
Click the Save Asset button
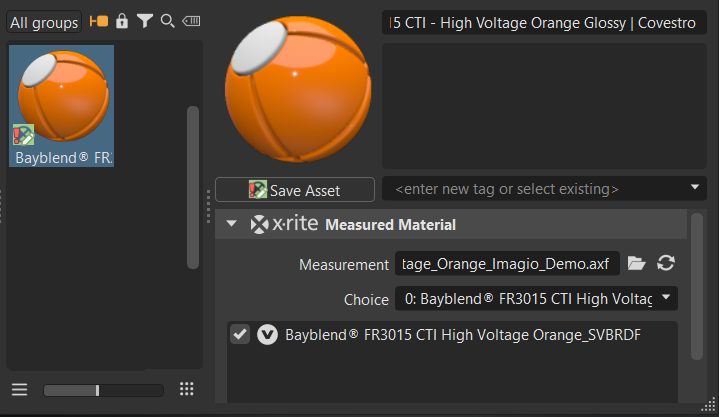[x=295, y=190]
